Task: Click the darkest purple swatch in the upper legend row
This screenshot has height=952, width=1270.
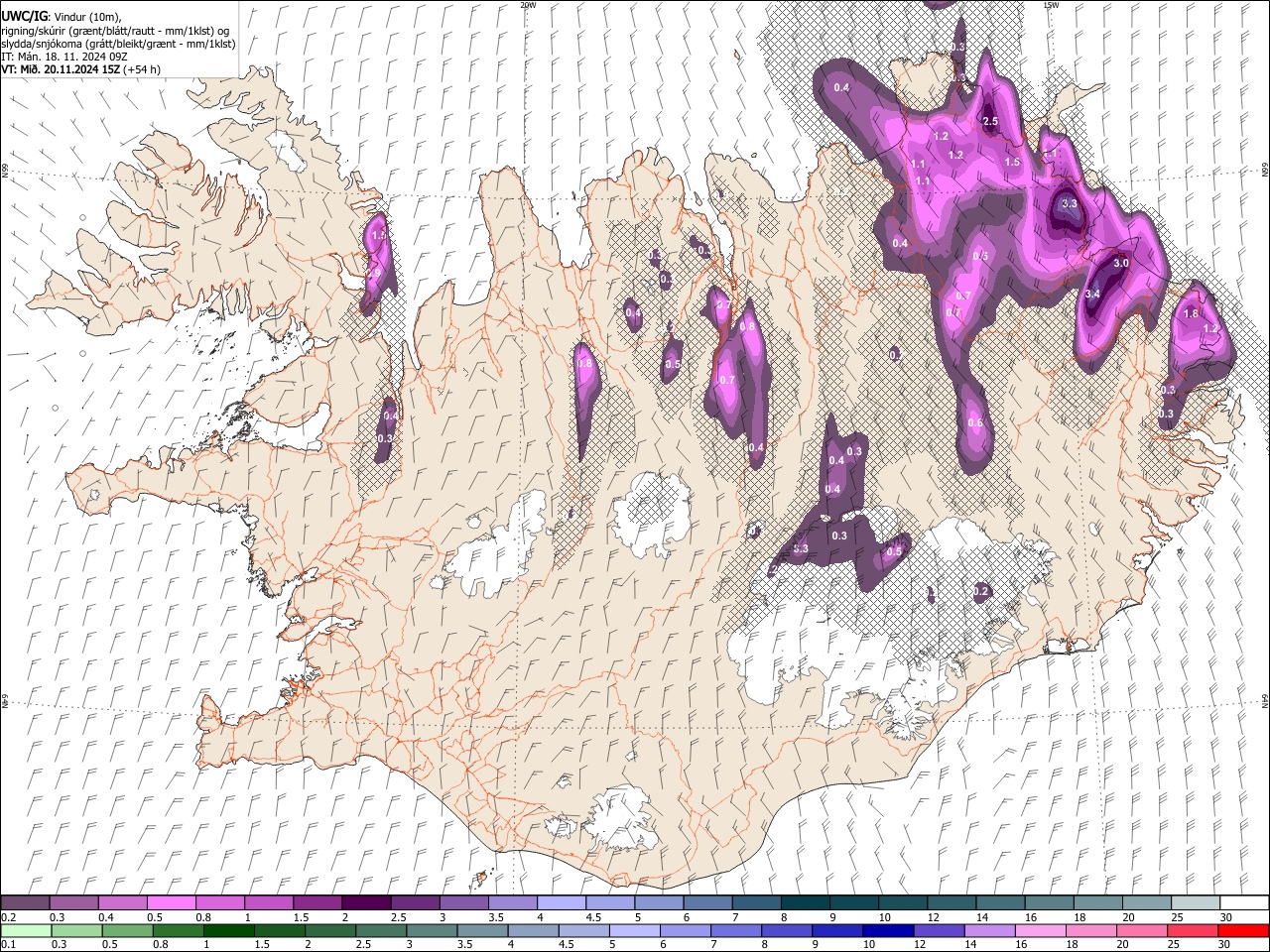Action: 366,903
